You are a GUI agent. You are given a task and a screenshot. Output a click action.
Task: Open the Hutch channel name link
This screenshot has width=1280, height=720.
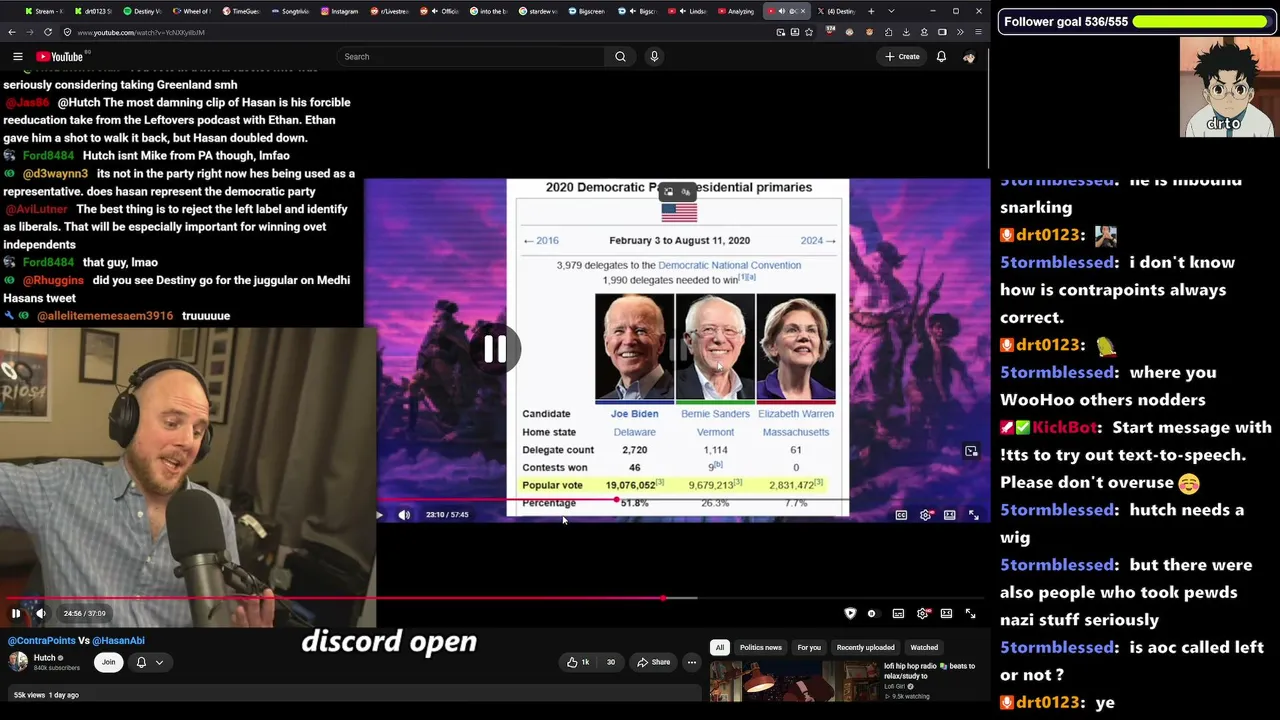pos(45,658)
